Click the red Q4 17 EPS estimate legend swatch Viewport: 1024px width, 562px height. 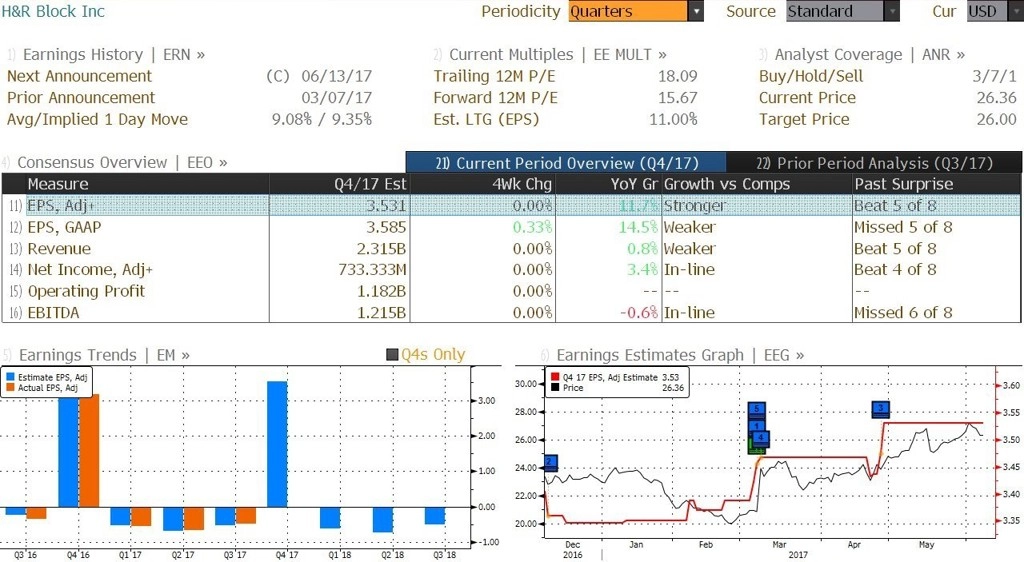tap(555, 377)
